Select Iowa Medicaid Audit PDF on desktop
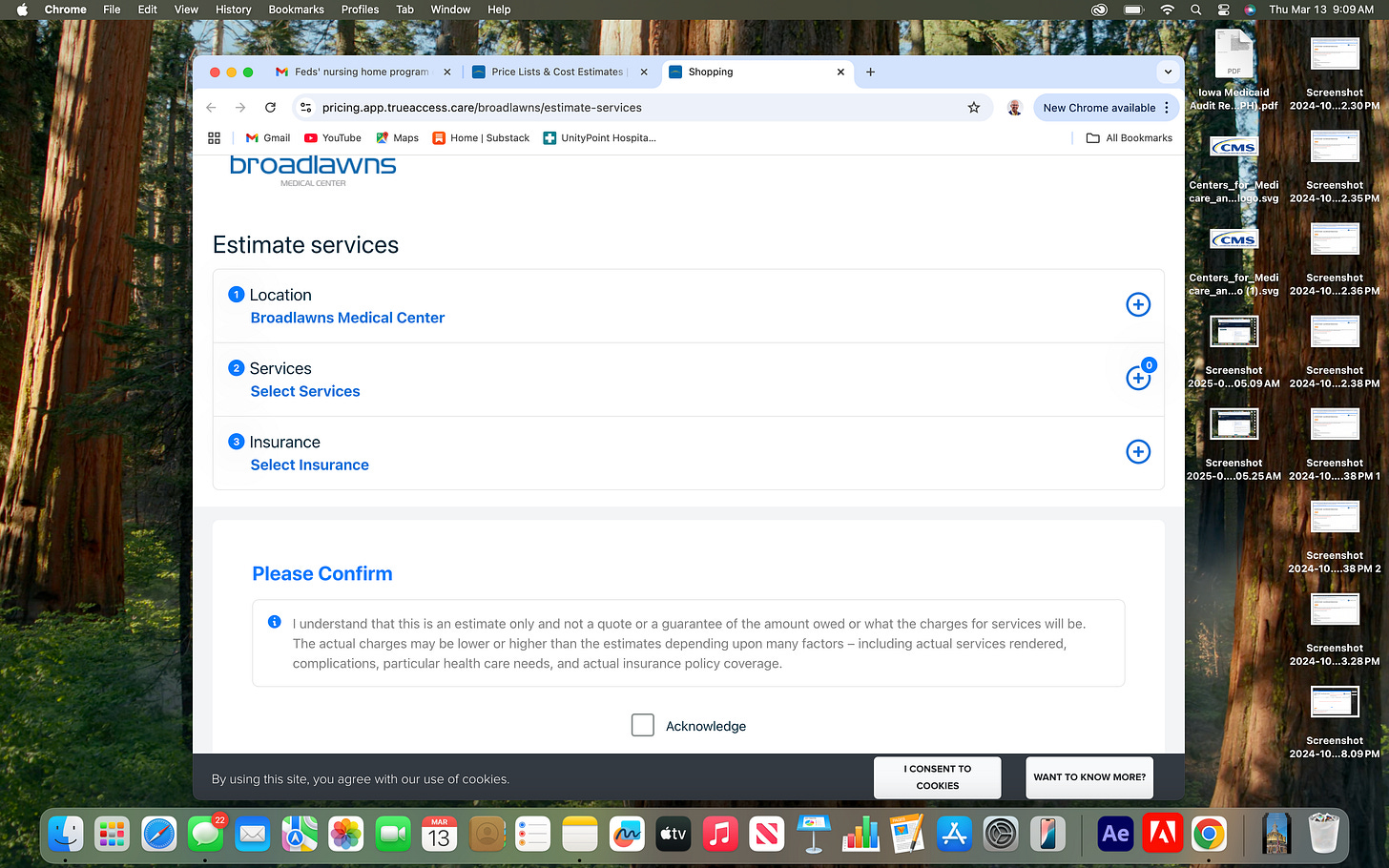This screenshot has width=1389, height=868. coord(1234,70)
